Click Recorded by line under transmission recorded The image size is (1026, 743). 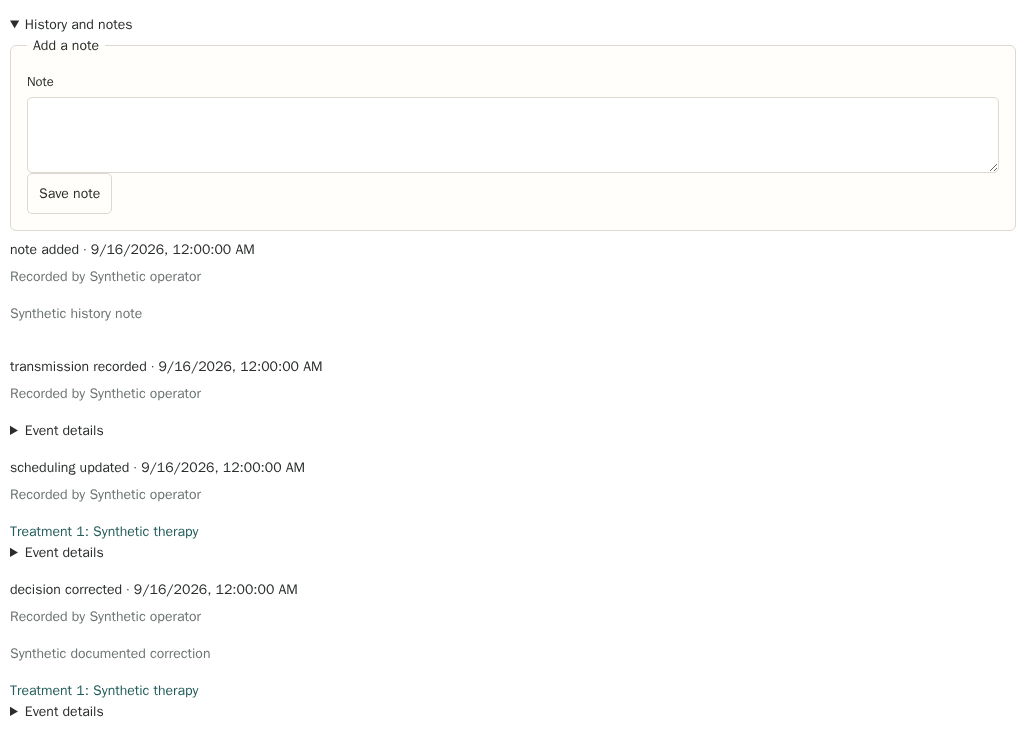105,394
